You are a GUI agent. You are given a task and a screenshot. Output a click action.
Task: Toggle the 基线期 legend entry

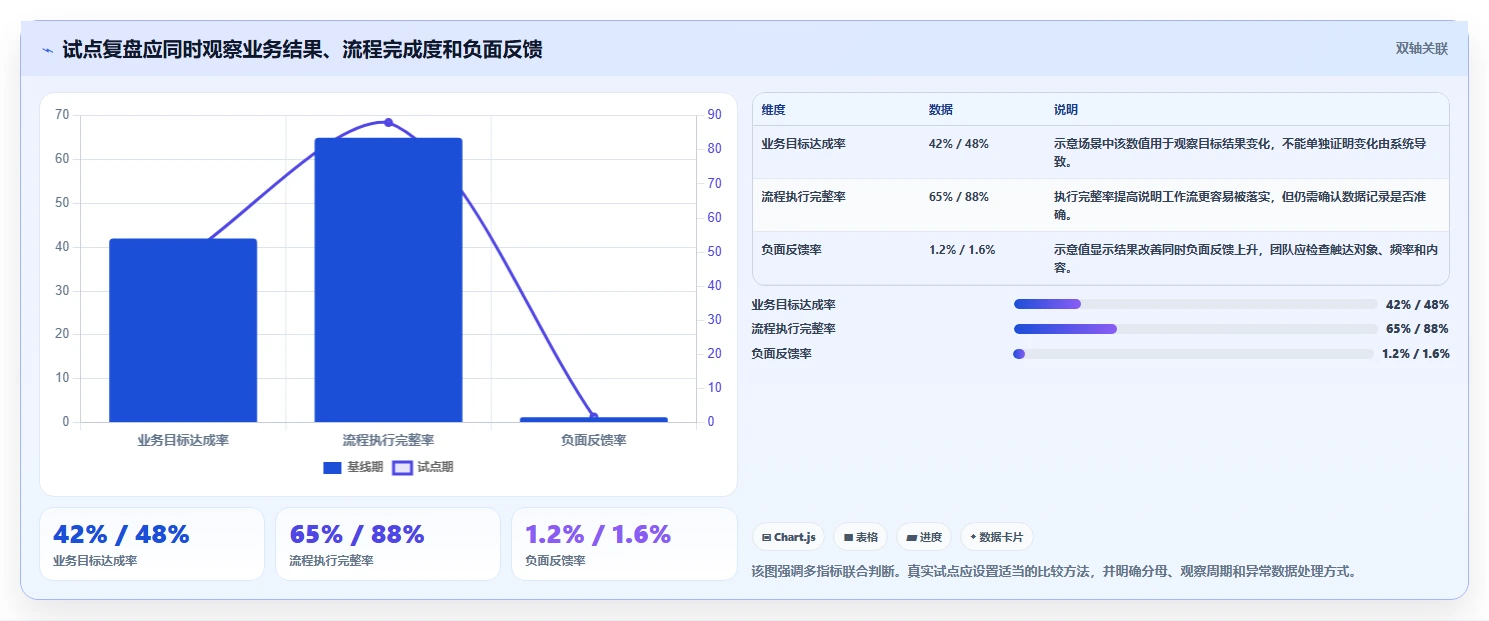[x=353, y=467]
